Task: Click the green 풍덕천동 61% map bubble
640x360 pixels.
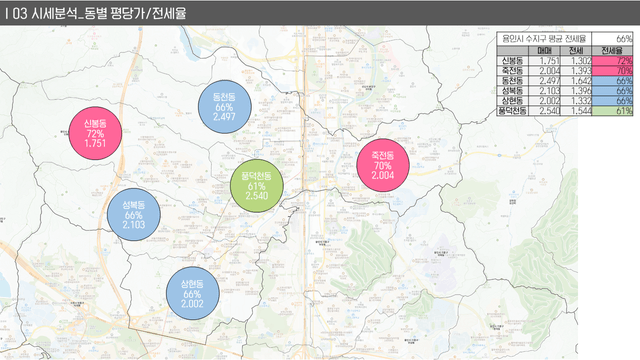Action: click(x=257, y=186)
